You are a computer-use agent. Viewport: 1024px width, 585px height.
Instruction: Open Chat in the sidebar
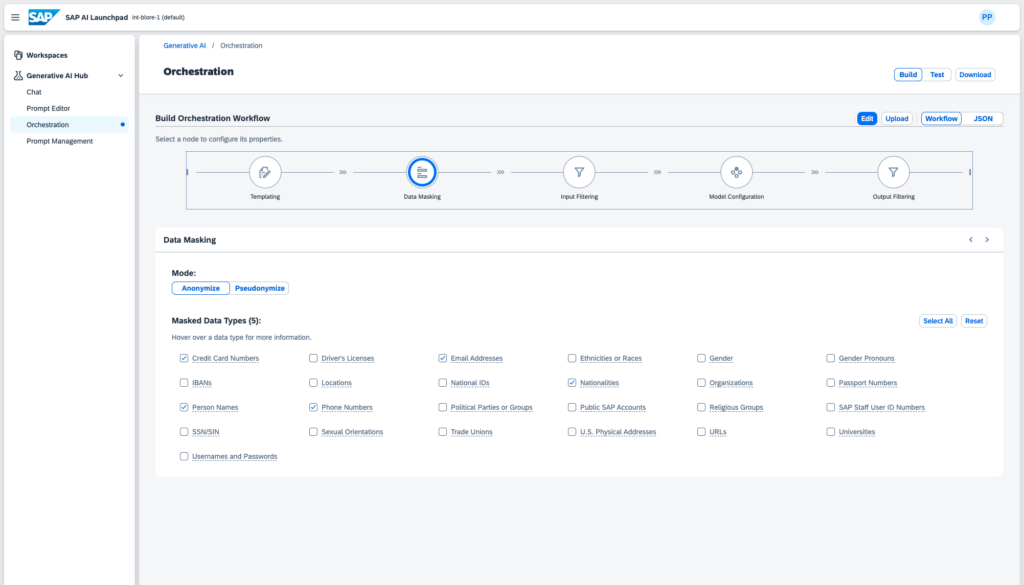[x=34, y=92]
